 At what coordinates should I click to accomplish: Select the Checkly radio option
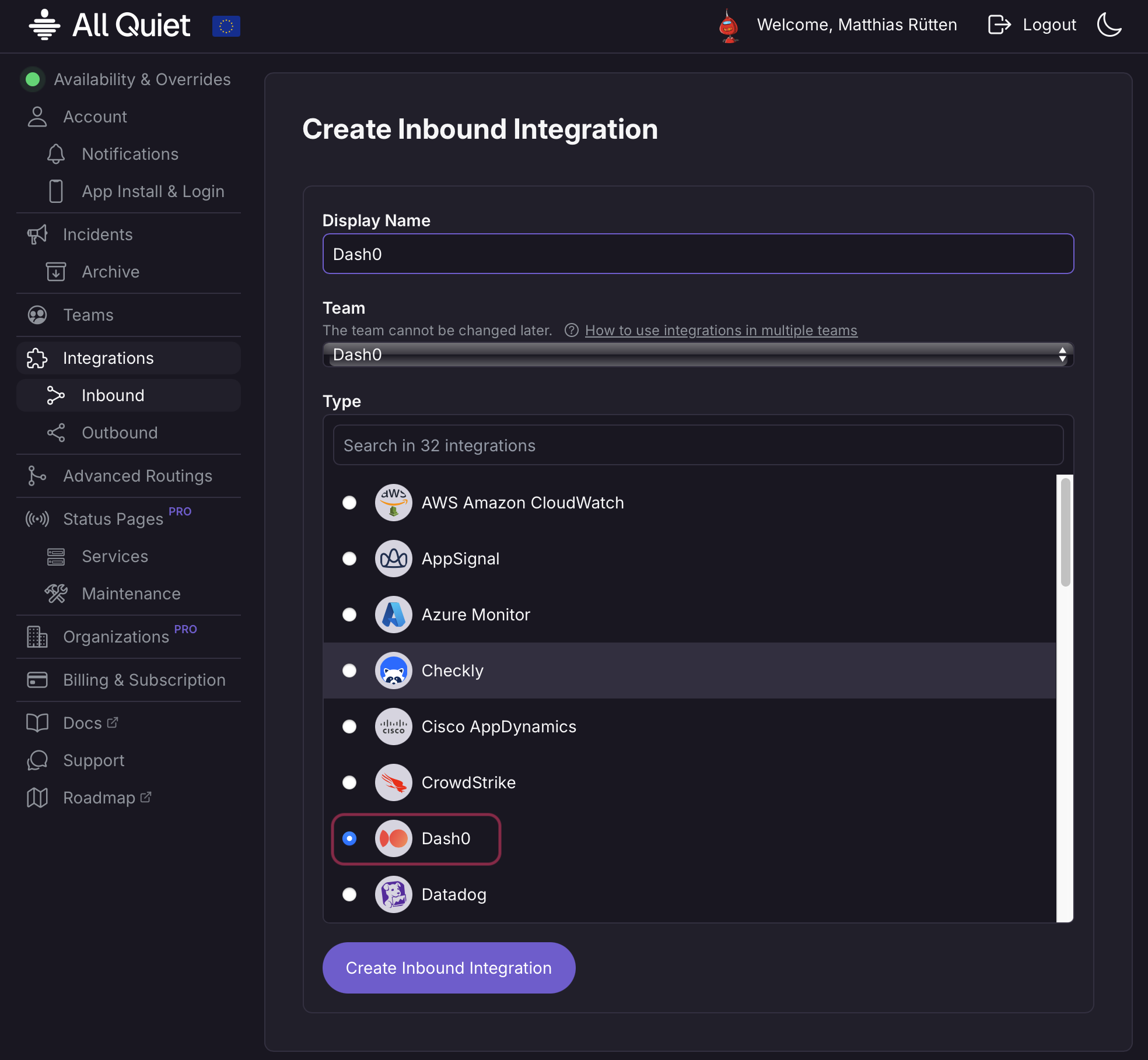coord(349,671)
